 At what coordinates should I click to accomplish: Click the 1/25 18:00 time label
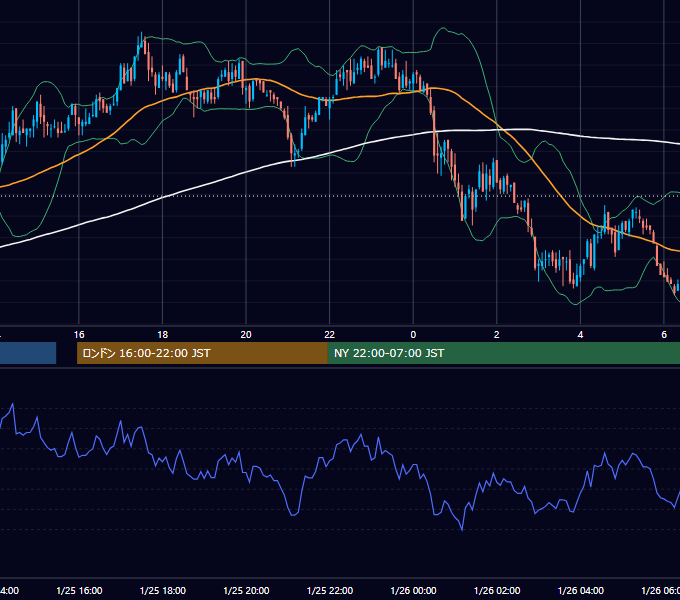[163, 590]
